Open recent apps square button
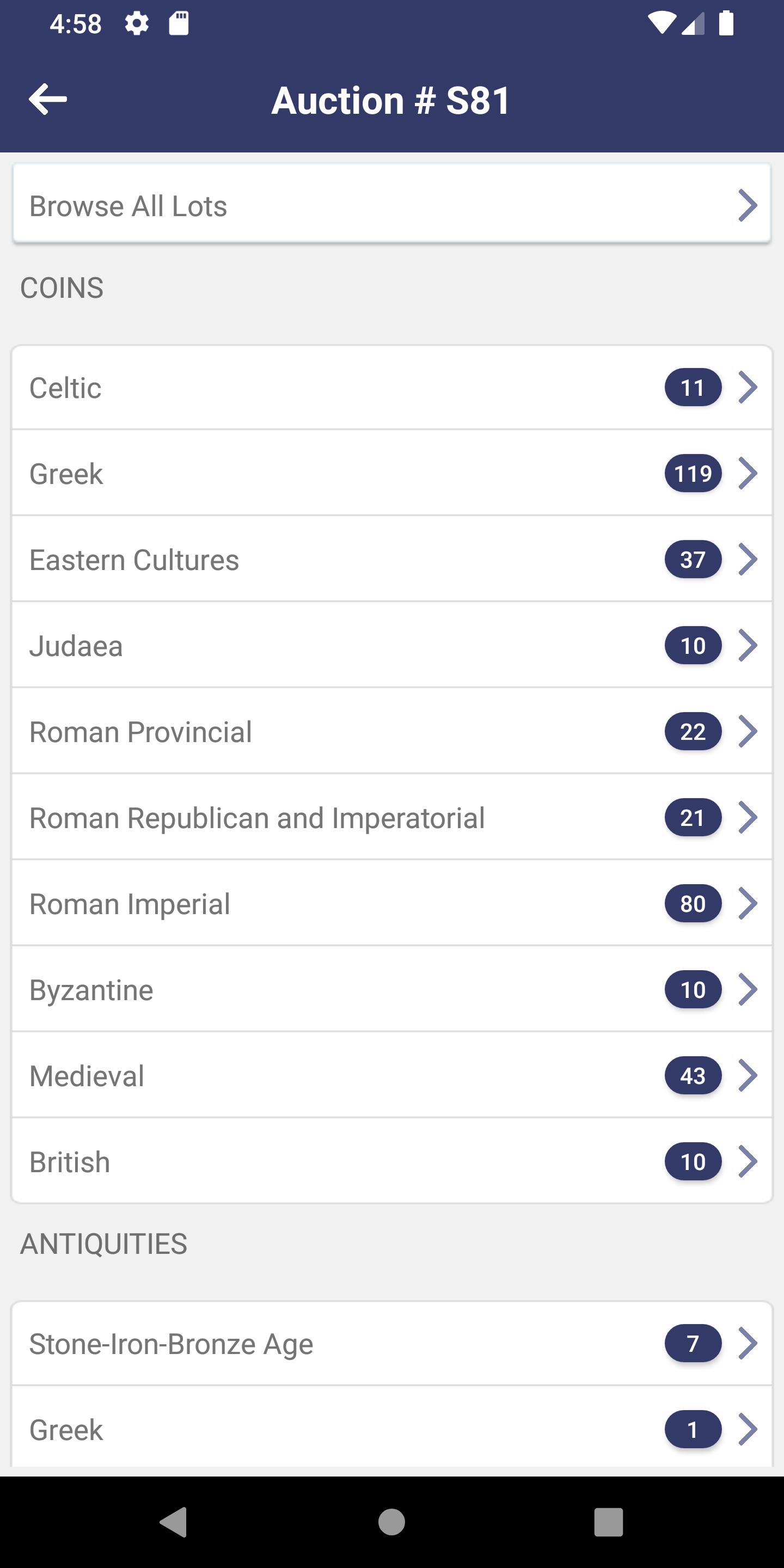The image size is (784, 1568). coord(609,1522)
